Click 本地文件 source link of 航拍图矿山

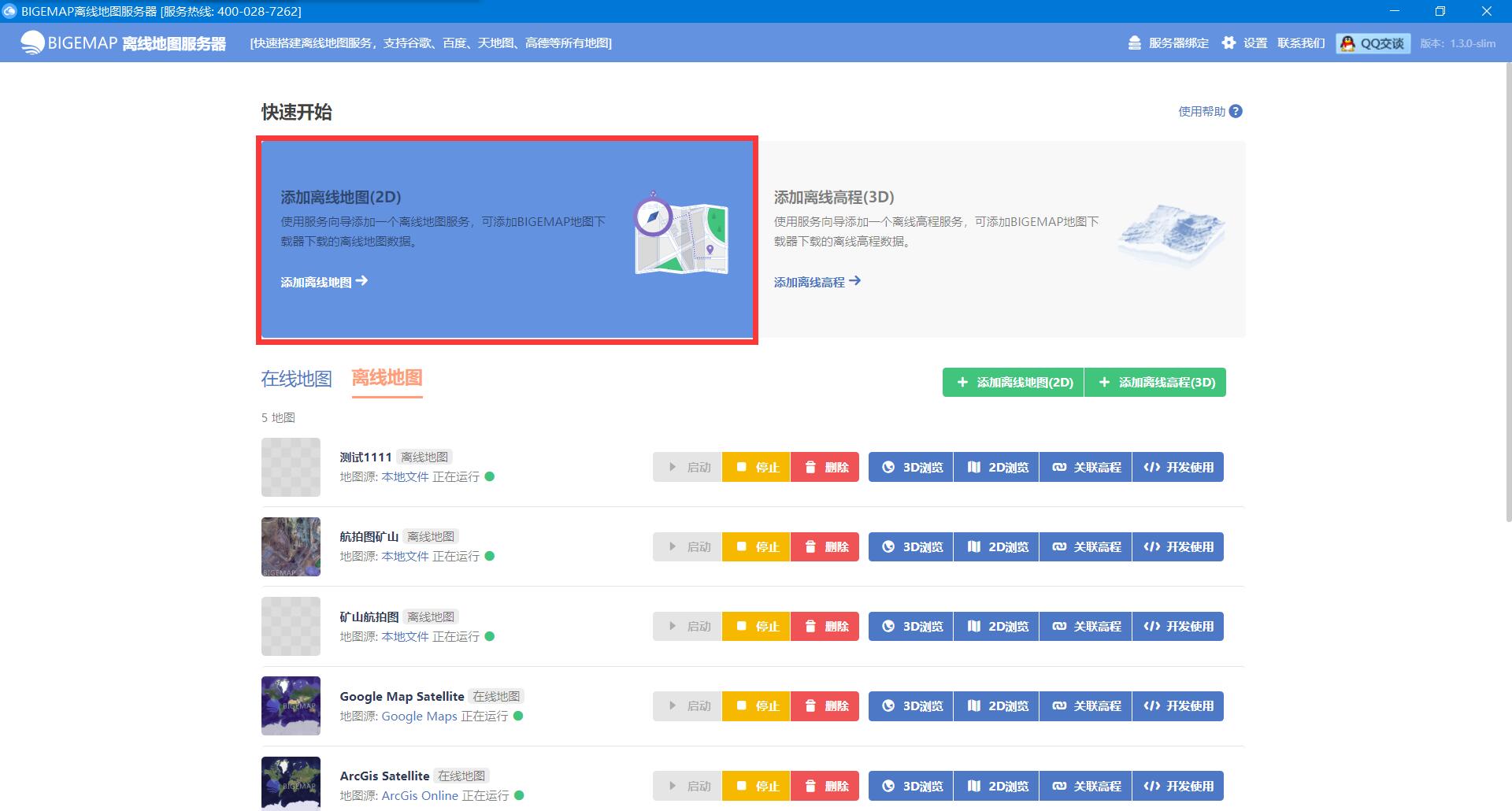point(405,557)
